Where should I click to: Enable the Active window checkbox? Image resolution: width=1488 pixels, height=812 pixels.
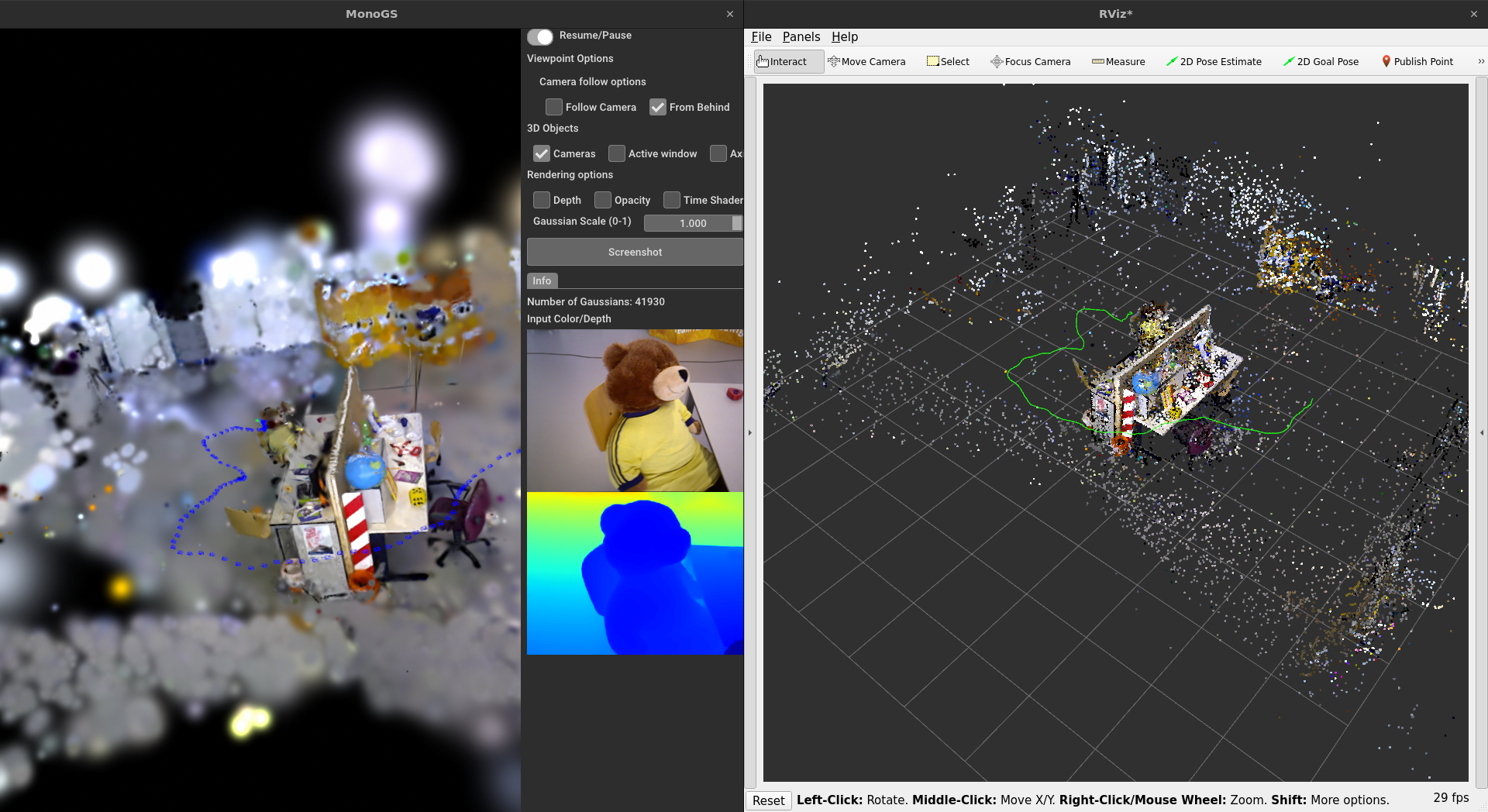point(617,153)
